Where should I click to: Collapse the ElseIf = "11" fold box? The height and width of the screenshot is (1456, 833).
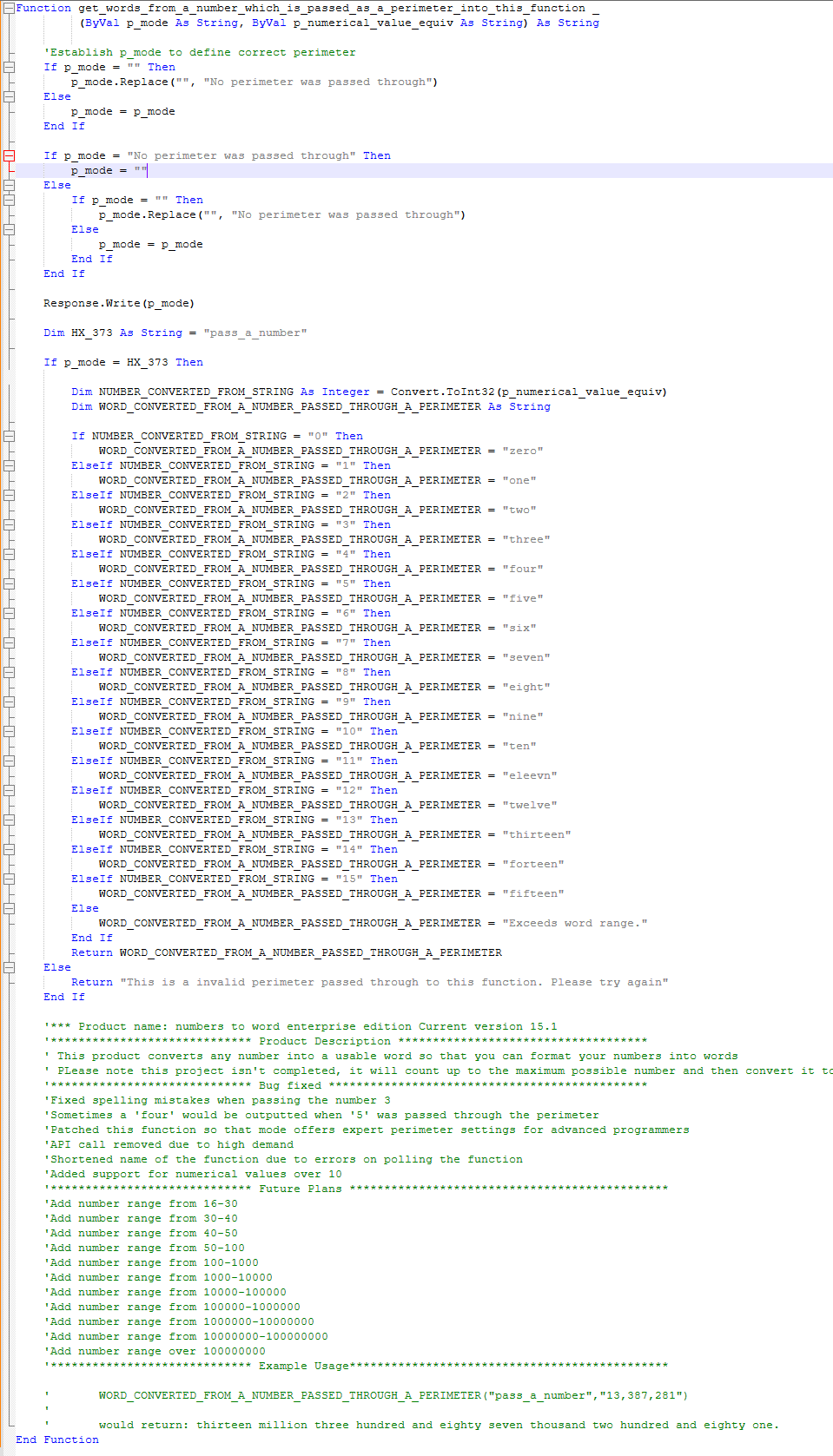click(9, 761)
